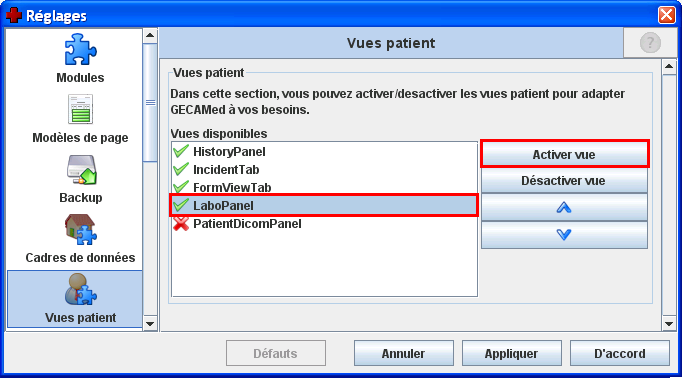Open the Backup drive icon
Image resolution: width=682 pixels, height=378 pixels.
click(81, 170)
